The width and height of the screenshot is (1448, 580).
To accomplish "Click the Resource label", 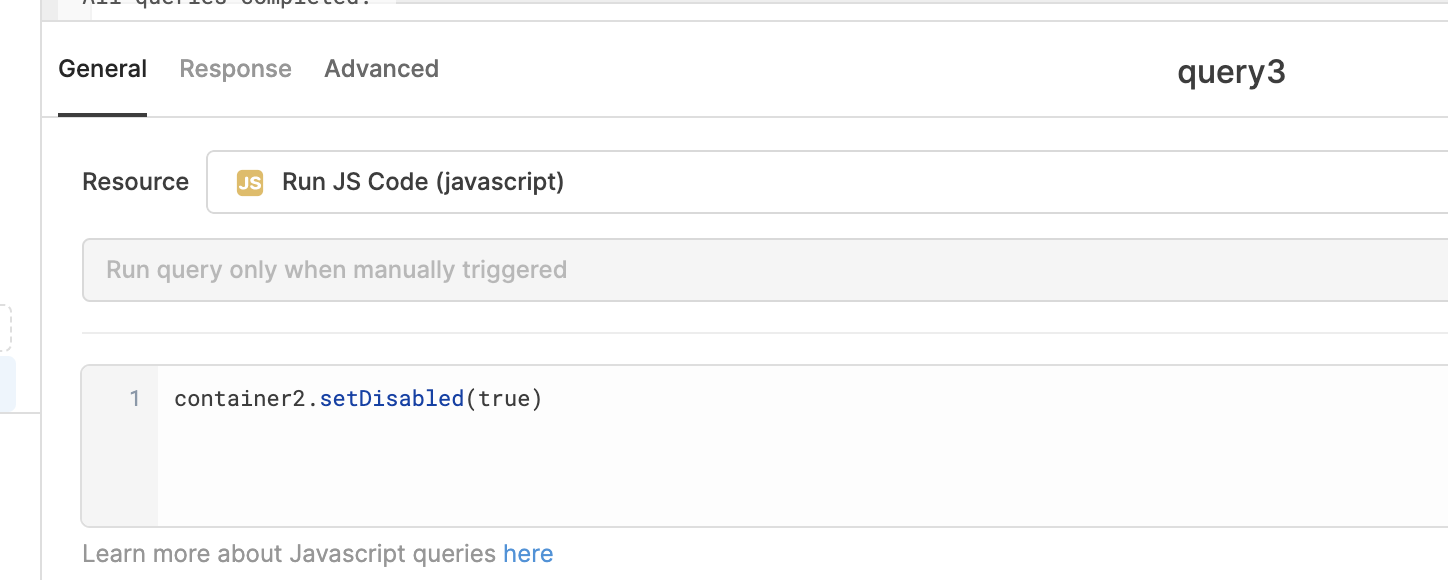I will (135, 182).
